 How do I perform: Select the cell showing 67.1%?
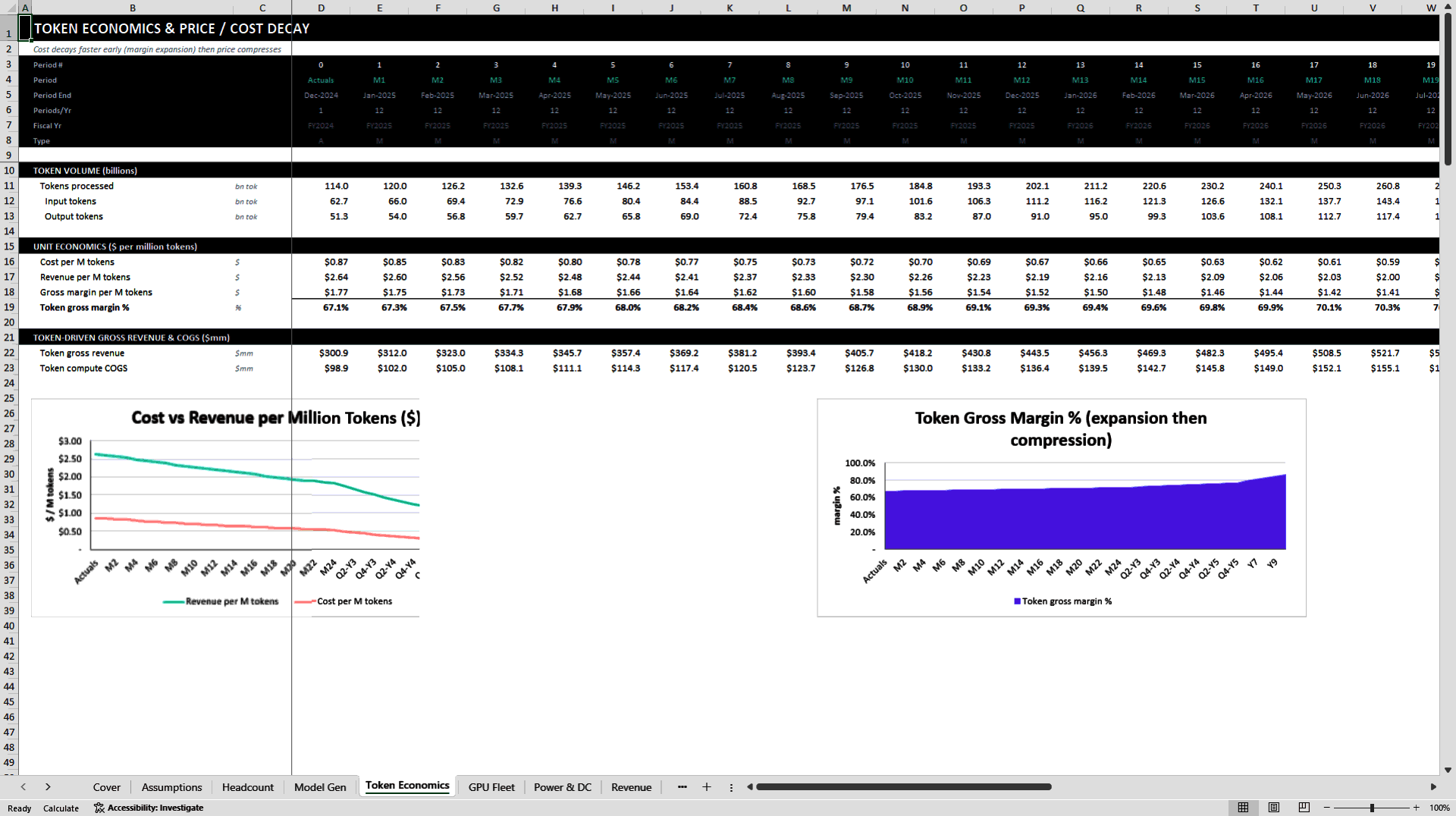321,307
